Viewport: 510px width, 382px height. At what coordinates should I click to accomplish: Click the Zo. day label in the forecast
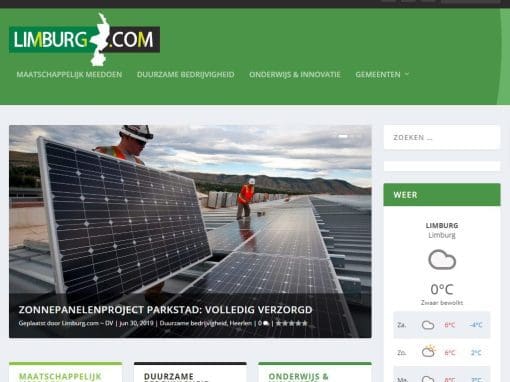pyautogui.click(x=402, y=352)
